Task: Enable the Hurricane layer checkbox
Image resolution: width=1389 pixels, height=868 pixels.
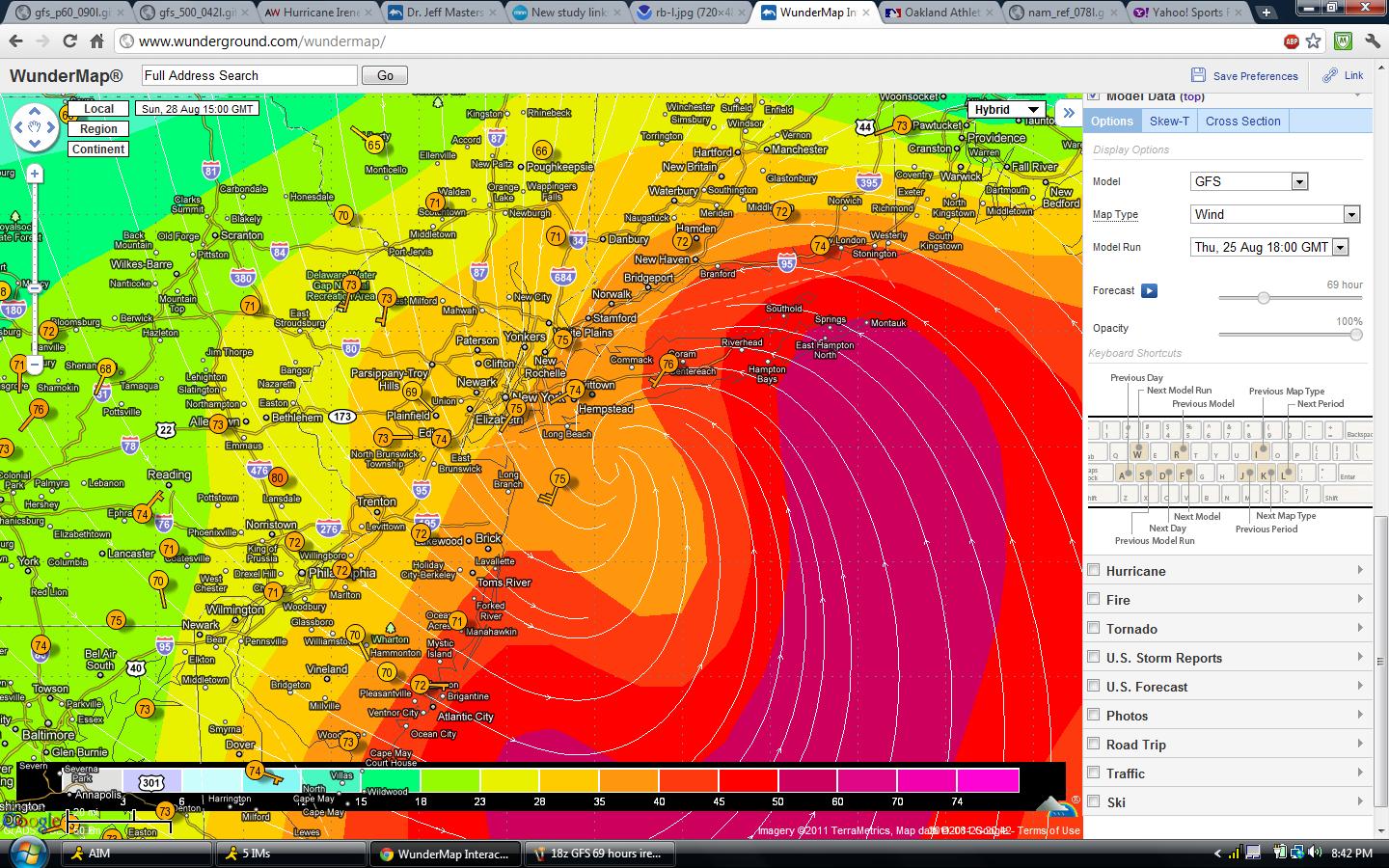Action: click(x=1093, y=570)
